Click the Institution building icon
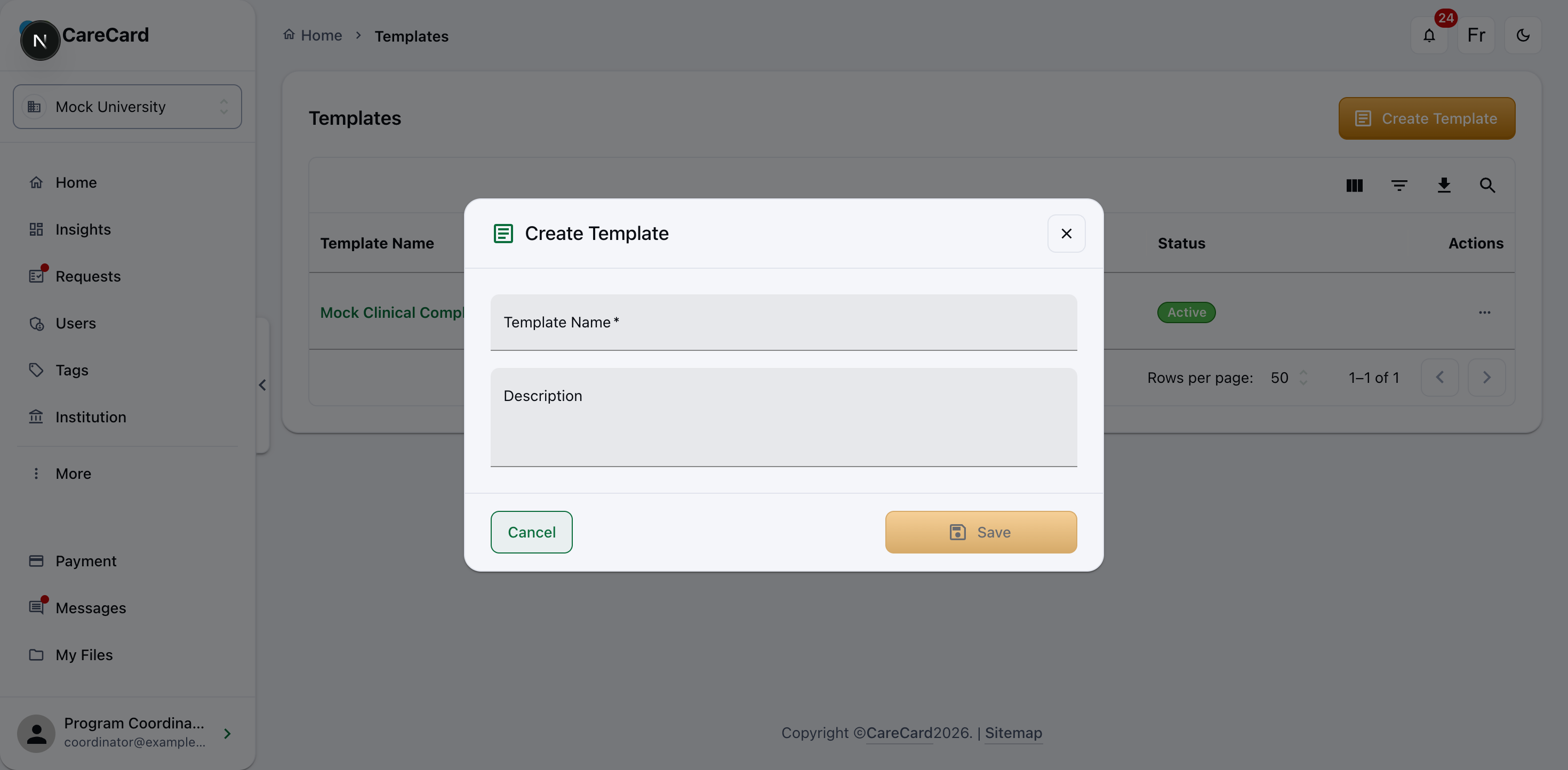1568x770 pixels. pyautogui.click(x=36, y=417)
